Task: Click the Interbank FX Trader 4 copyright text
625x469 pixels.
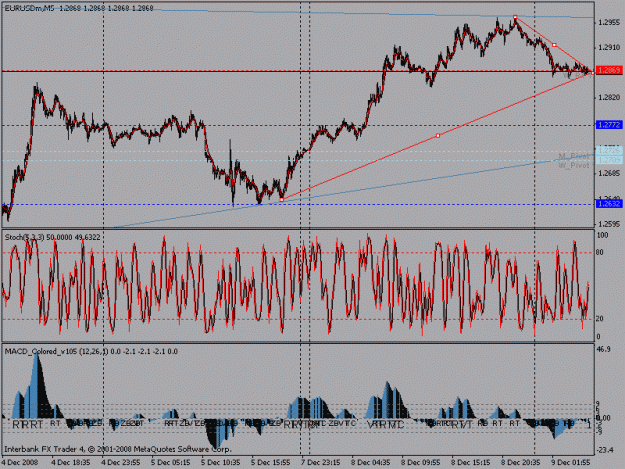Action: tap(118, 449)
